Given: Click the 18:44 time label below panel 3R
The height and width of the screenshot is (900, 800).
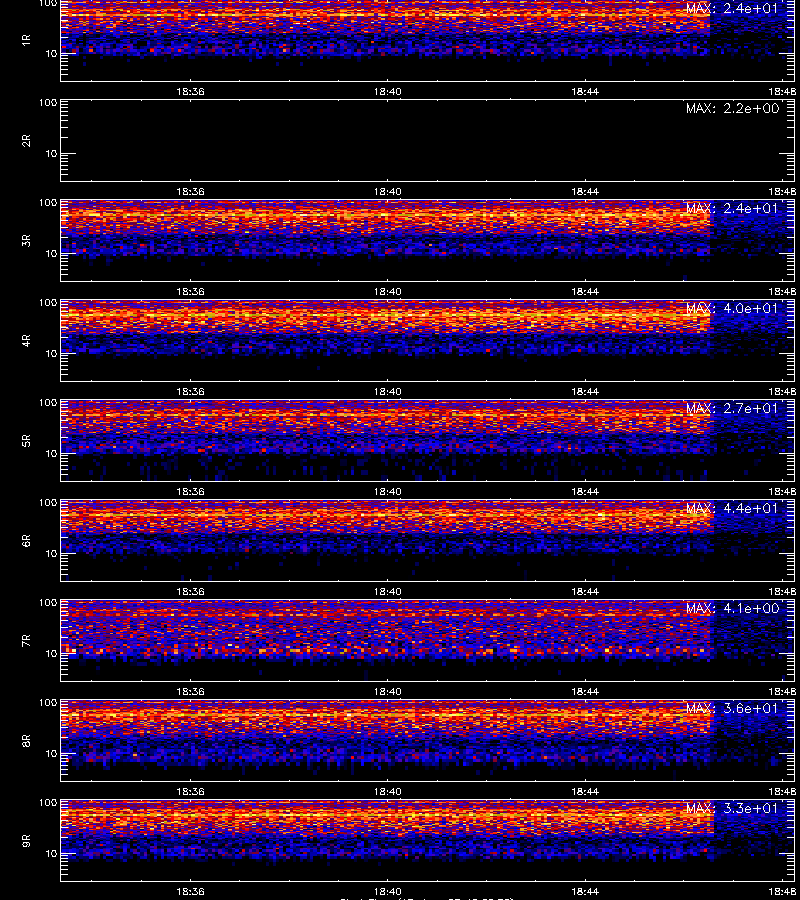Looking at the screenshot, I should pos(585,292).
